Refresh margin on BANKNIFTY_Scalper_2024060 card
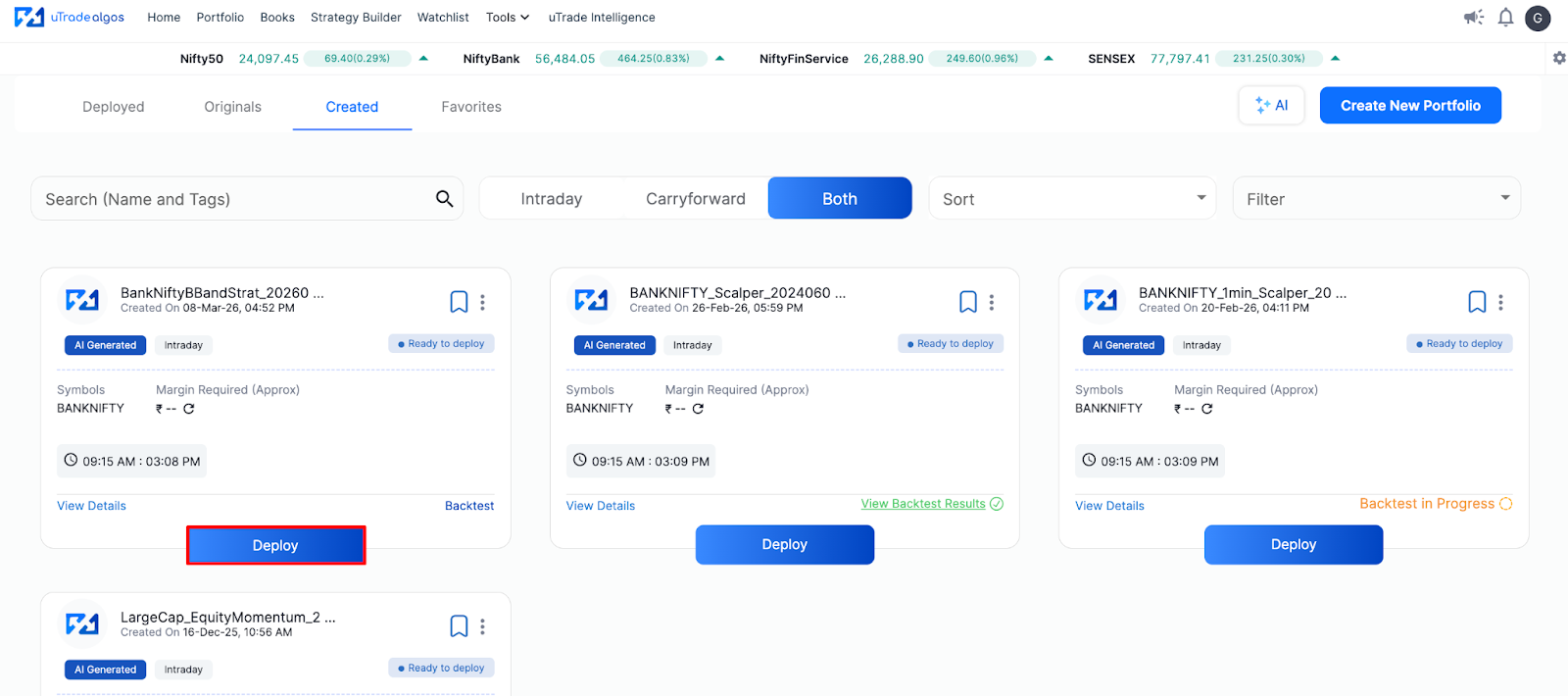The image size is (1568, 696). coord(698,409)
